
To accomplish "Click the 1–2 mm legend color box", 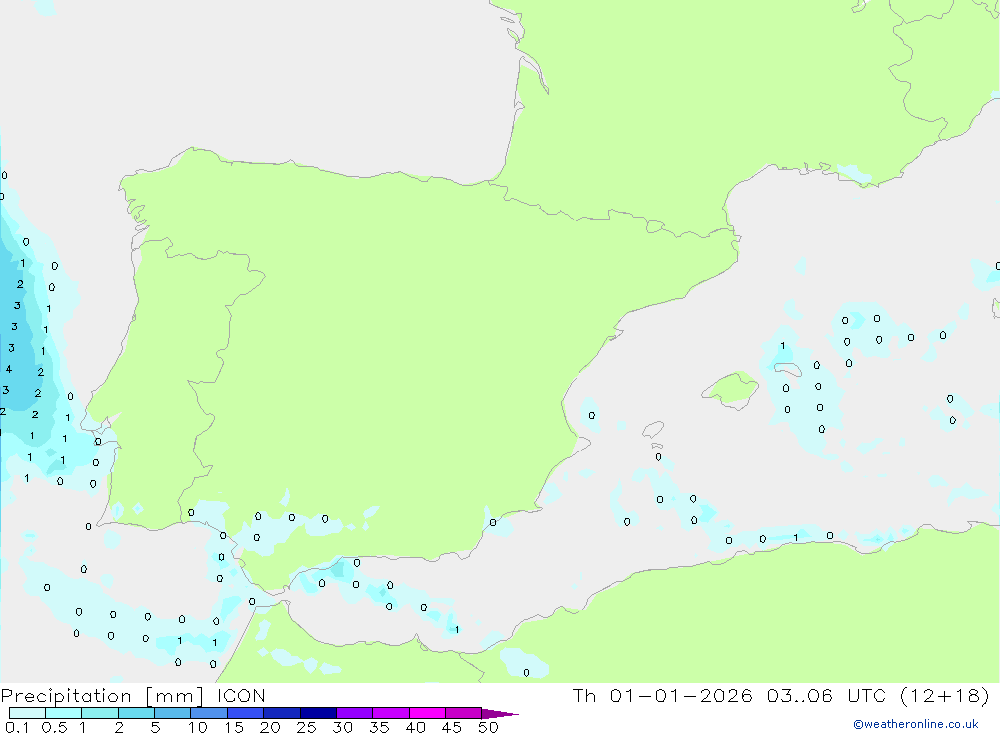I will pos(100,713).
